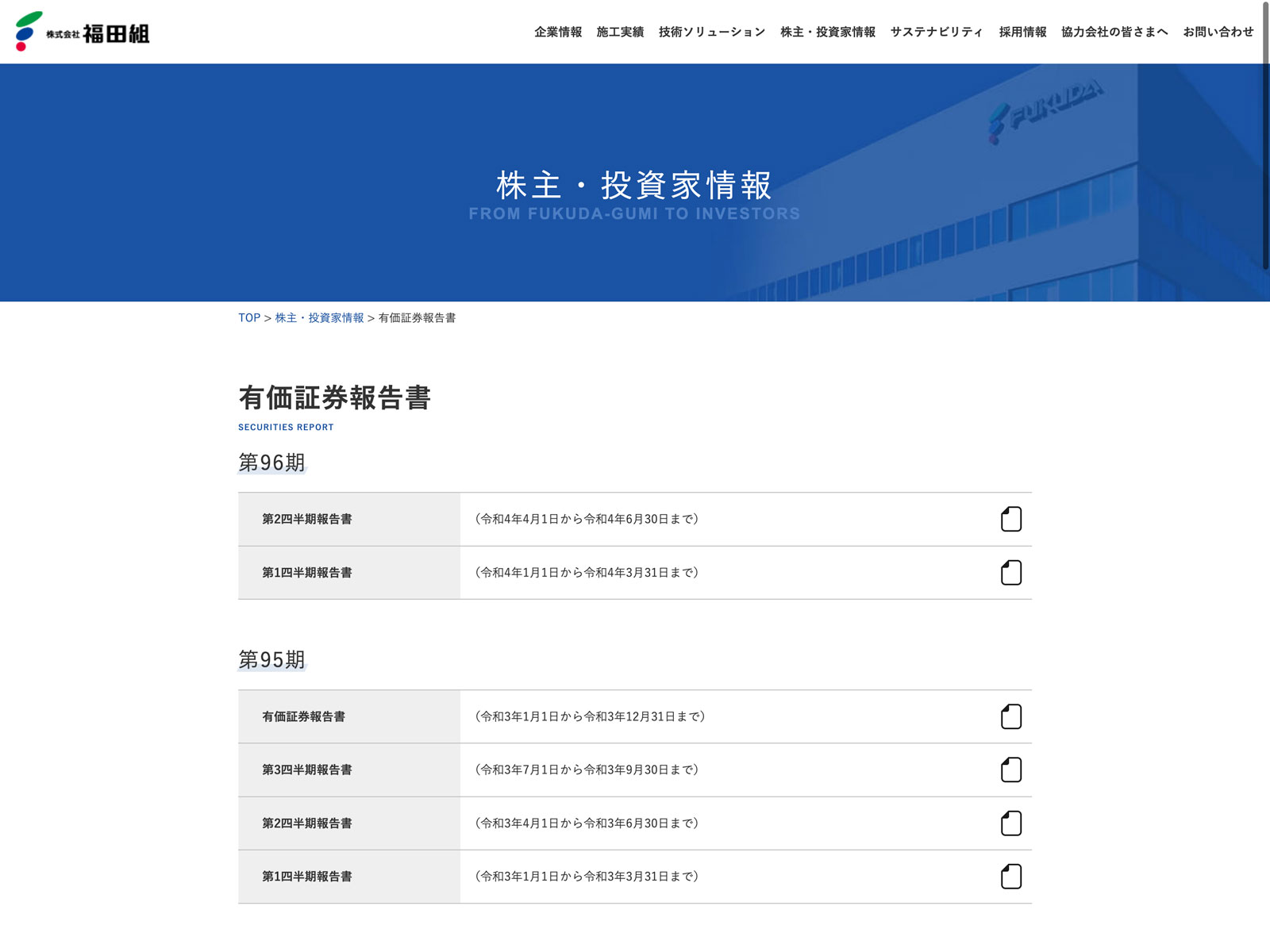Click the page vertical scrollbar
The height and width of the screenshot is (952, 1270).
click(1265, 135)
